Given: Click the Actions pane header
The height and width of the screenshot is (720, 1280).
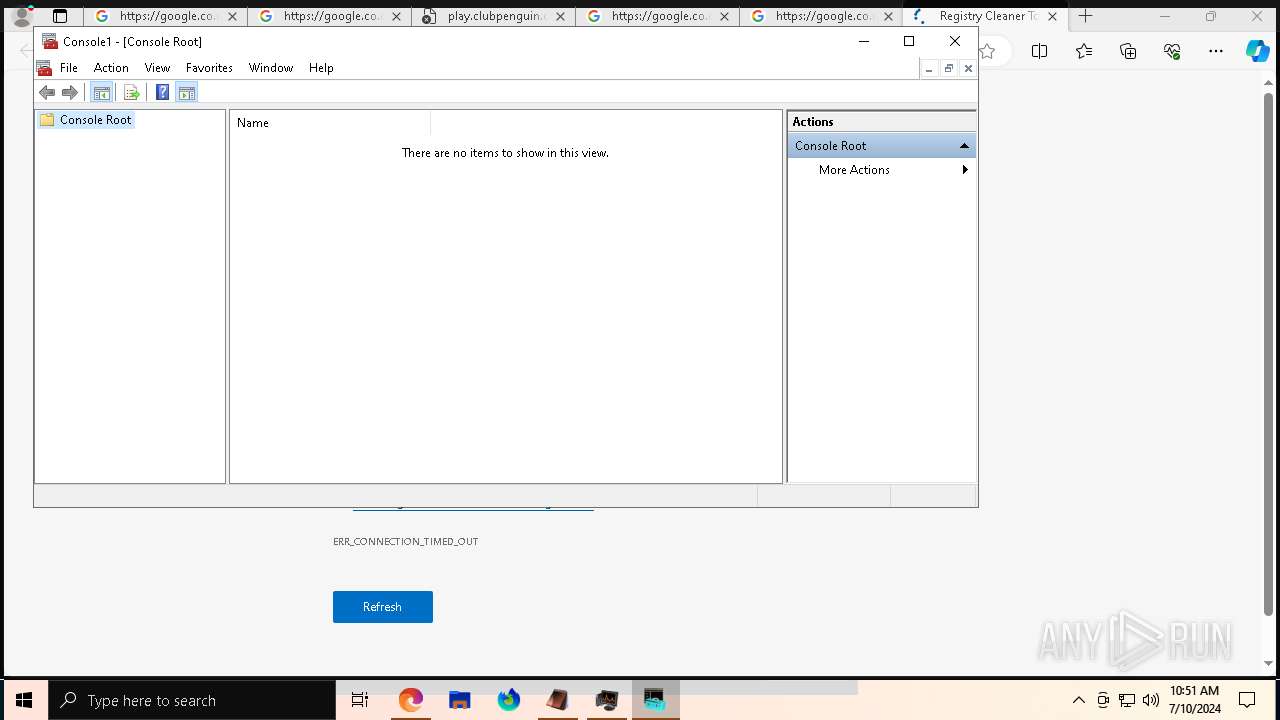Looking at the screenshot, I should click(881, 122).
